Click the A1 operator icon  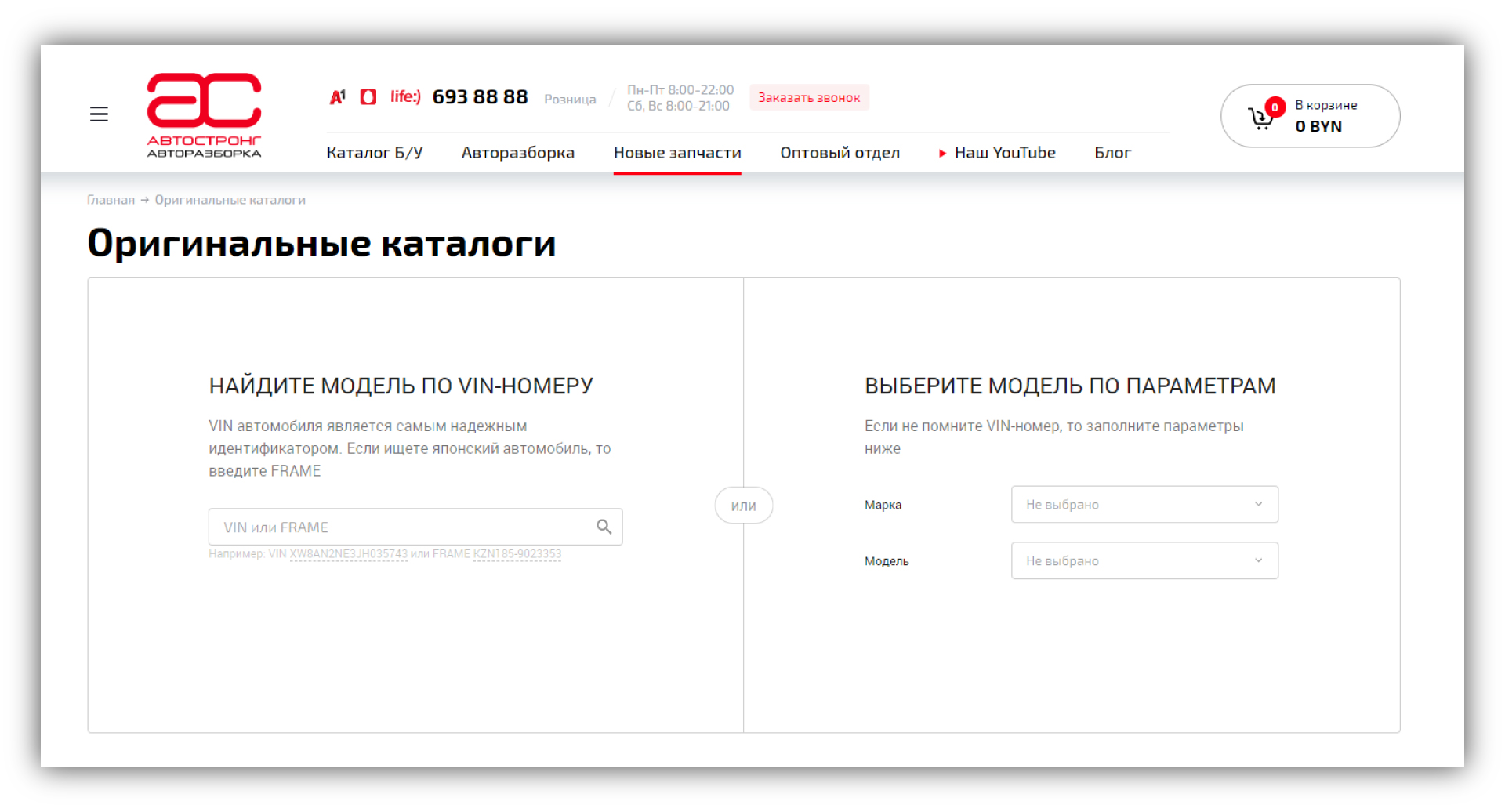coord(338,96)
